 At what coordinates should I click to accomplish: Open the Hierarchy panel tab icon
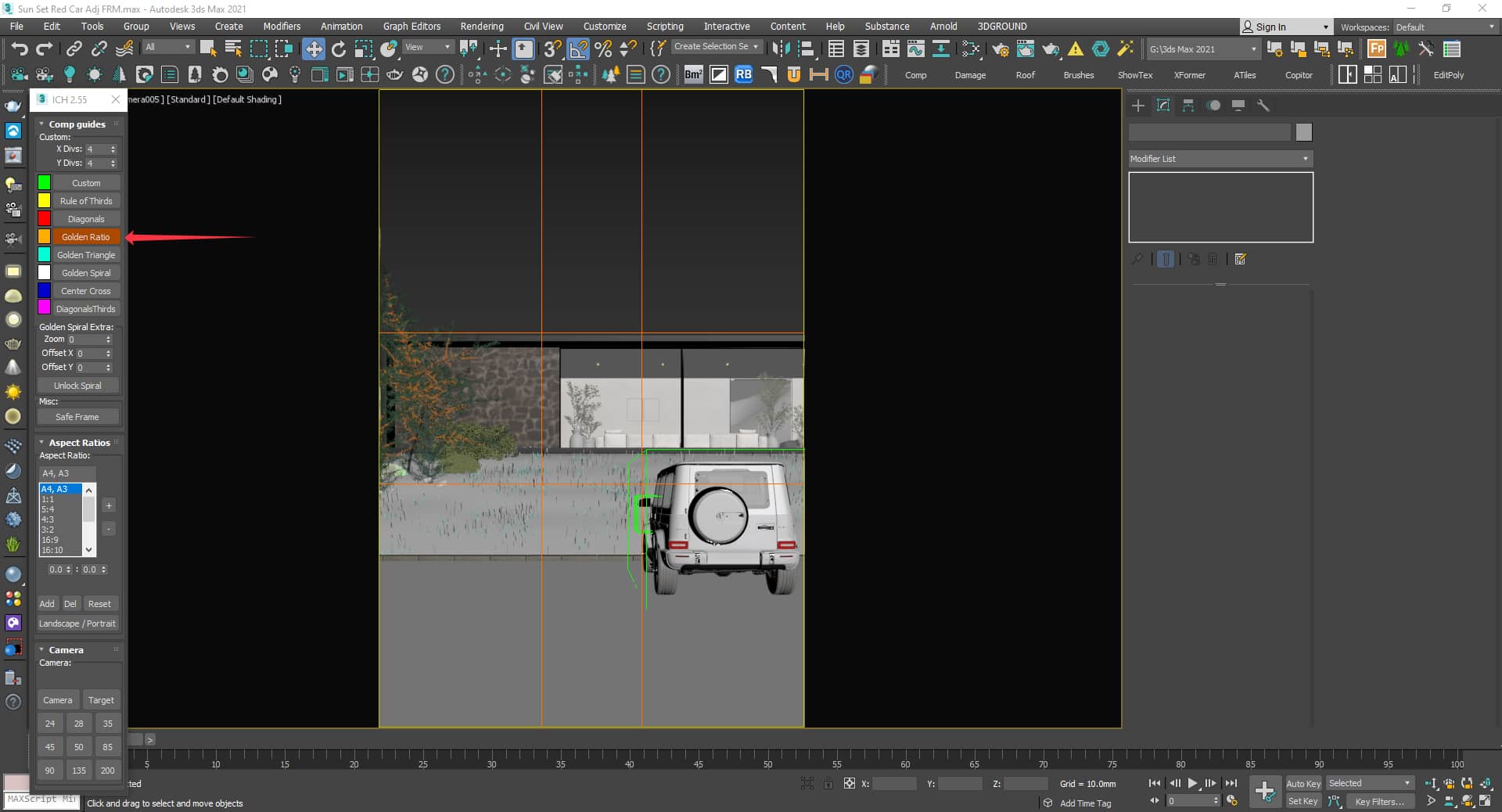point(1188,106)
